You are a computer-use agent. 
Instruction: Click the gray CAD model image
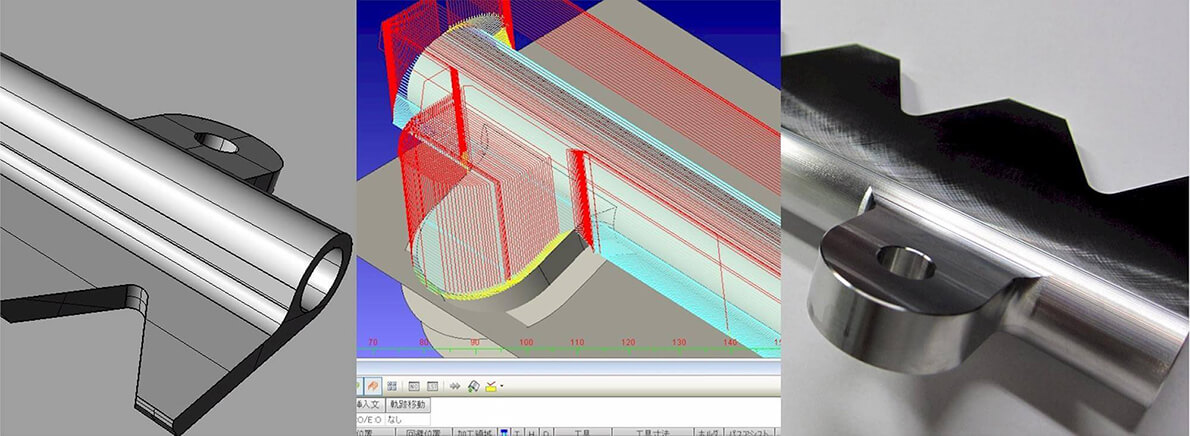(x=178, y=218)
